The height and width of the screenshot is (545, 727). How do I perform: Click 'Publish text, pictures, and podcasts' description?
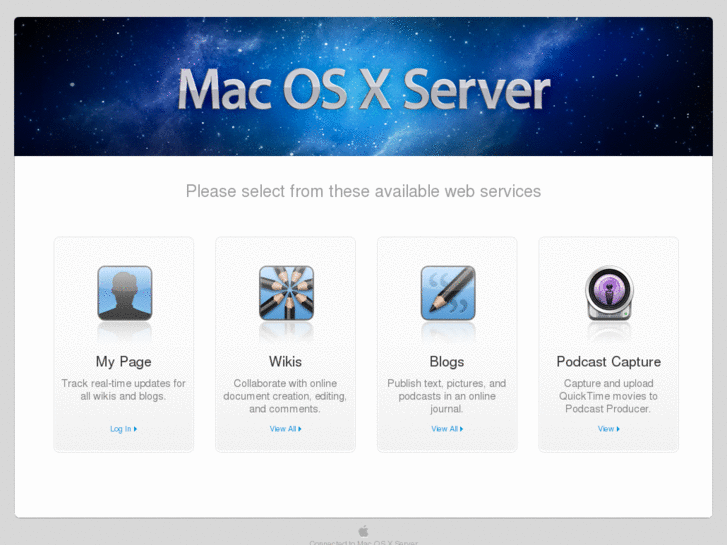click(446, 396)
